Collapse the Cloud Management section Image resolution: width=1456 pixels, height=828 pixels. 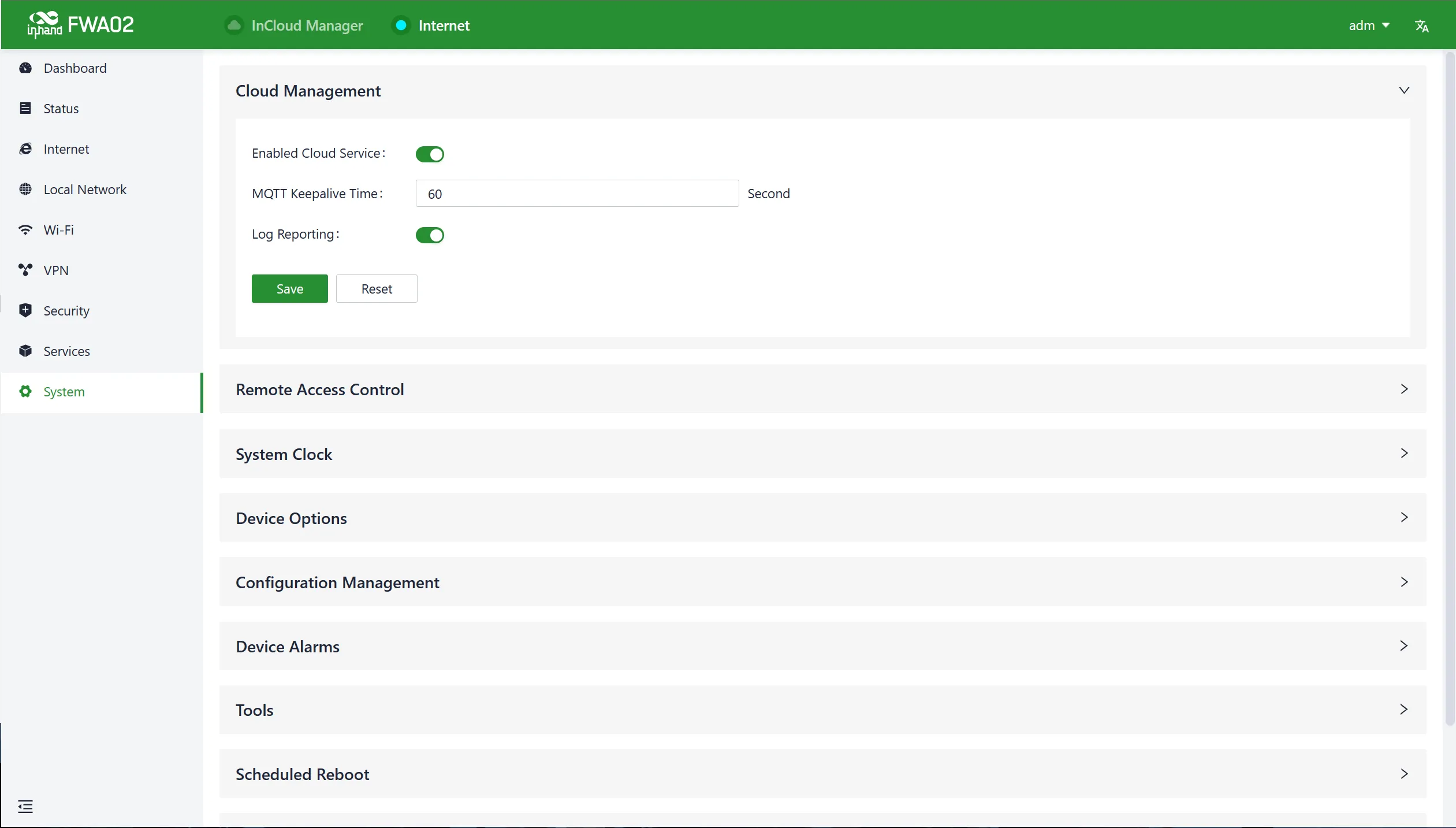click(1404, 91)
